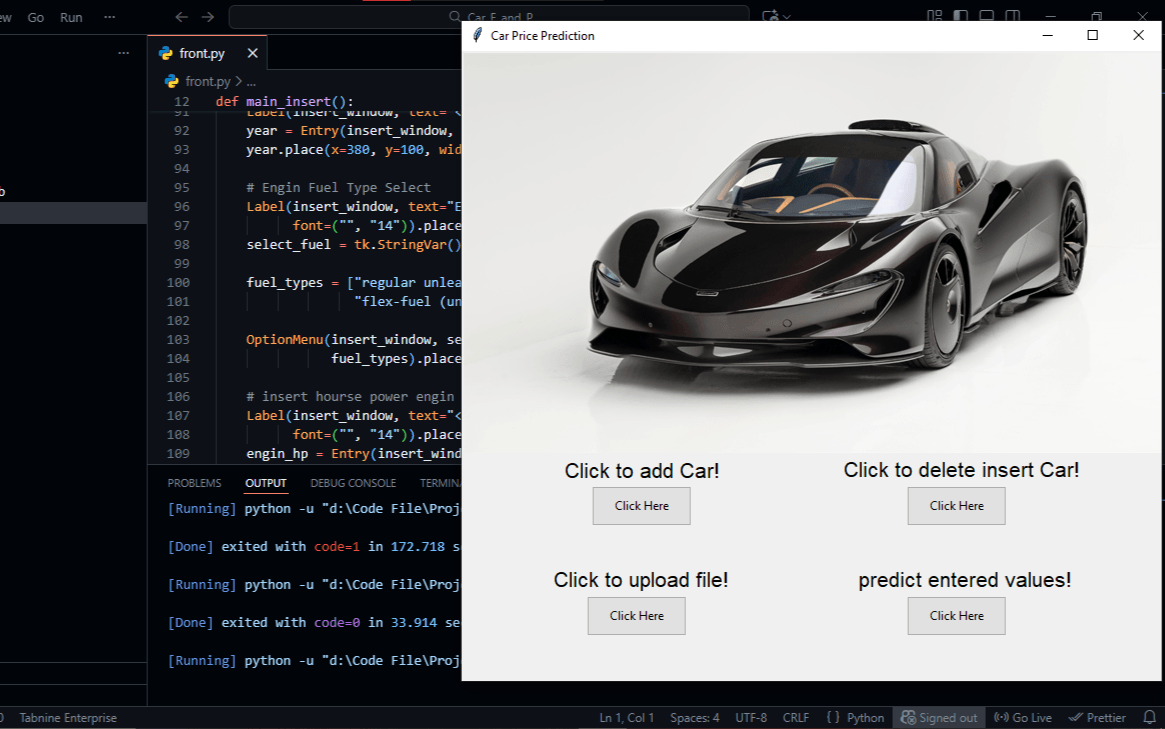Click front.py in the breadcrumb

[207, 81]
